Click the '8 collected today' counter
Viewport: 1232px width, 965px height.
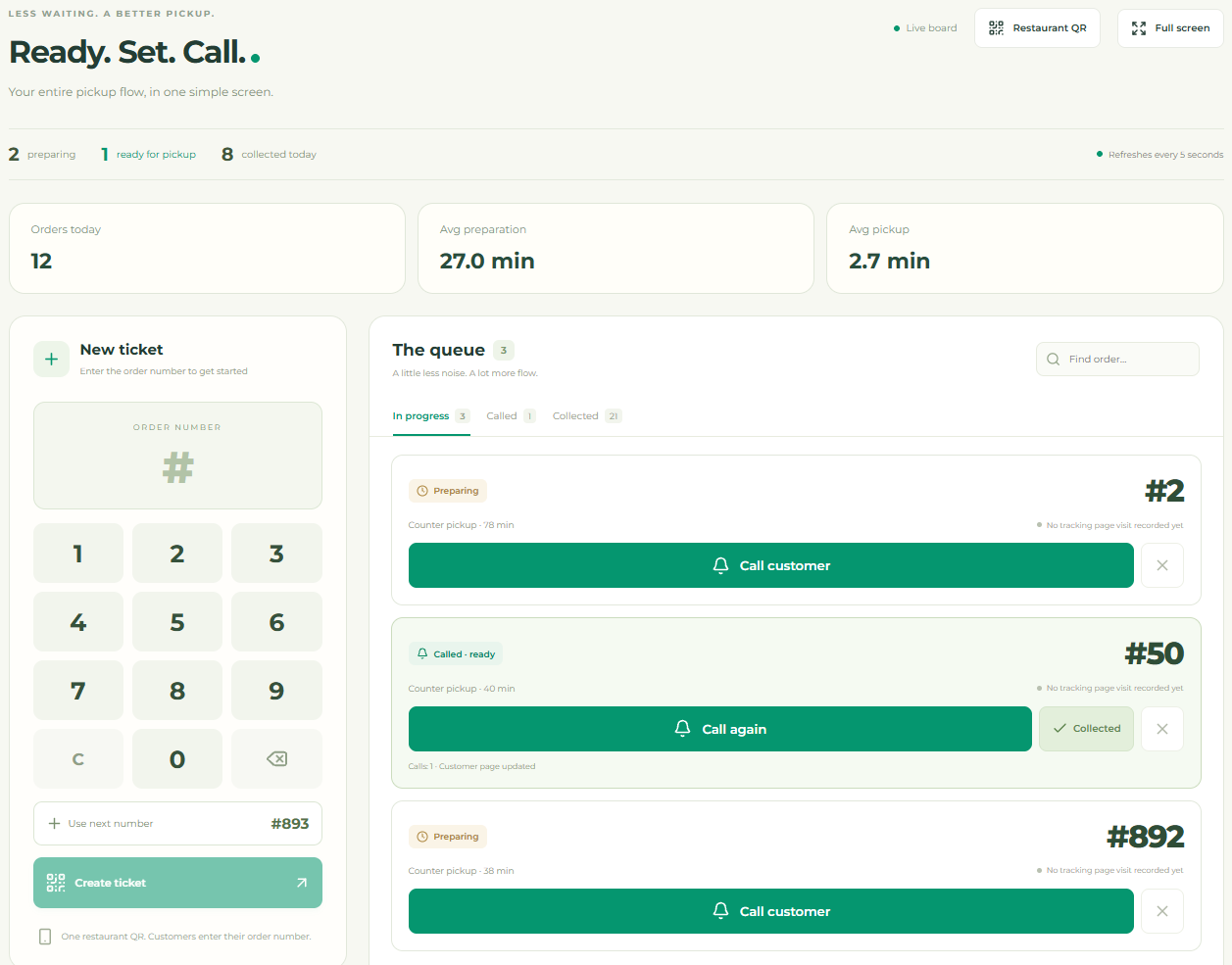point(270,155)
